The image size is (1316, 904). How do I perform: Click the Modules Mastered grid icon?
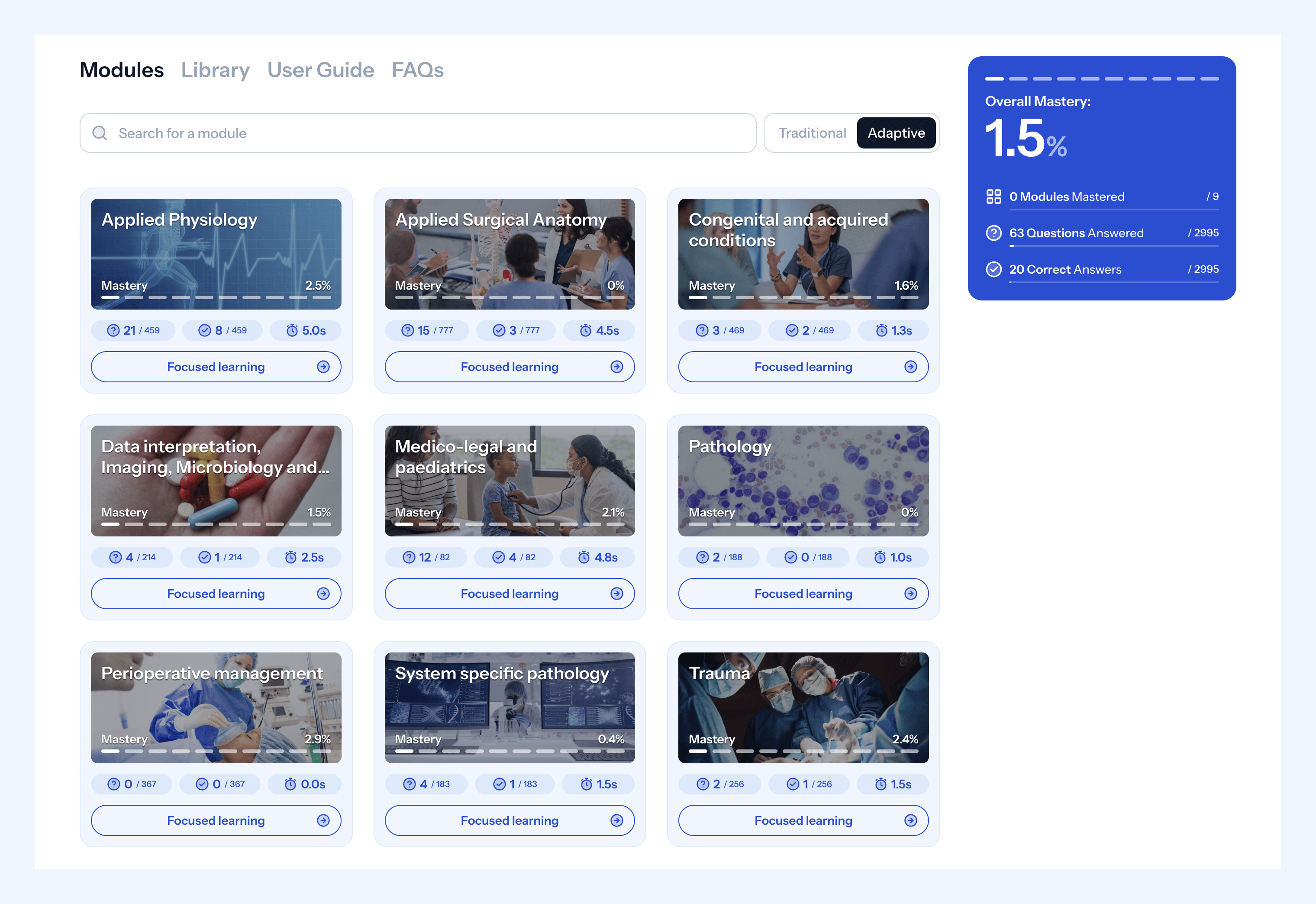coord(994,197)
